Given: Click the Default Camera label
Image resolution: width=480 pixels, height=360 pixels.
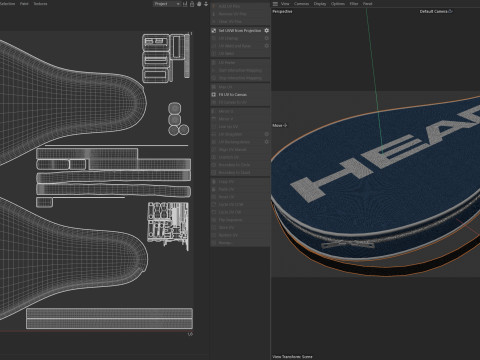Looking at the screenshot, I should click(x=436, y=11).
